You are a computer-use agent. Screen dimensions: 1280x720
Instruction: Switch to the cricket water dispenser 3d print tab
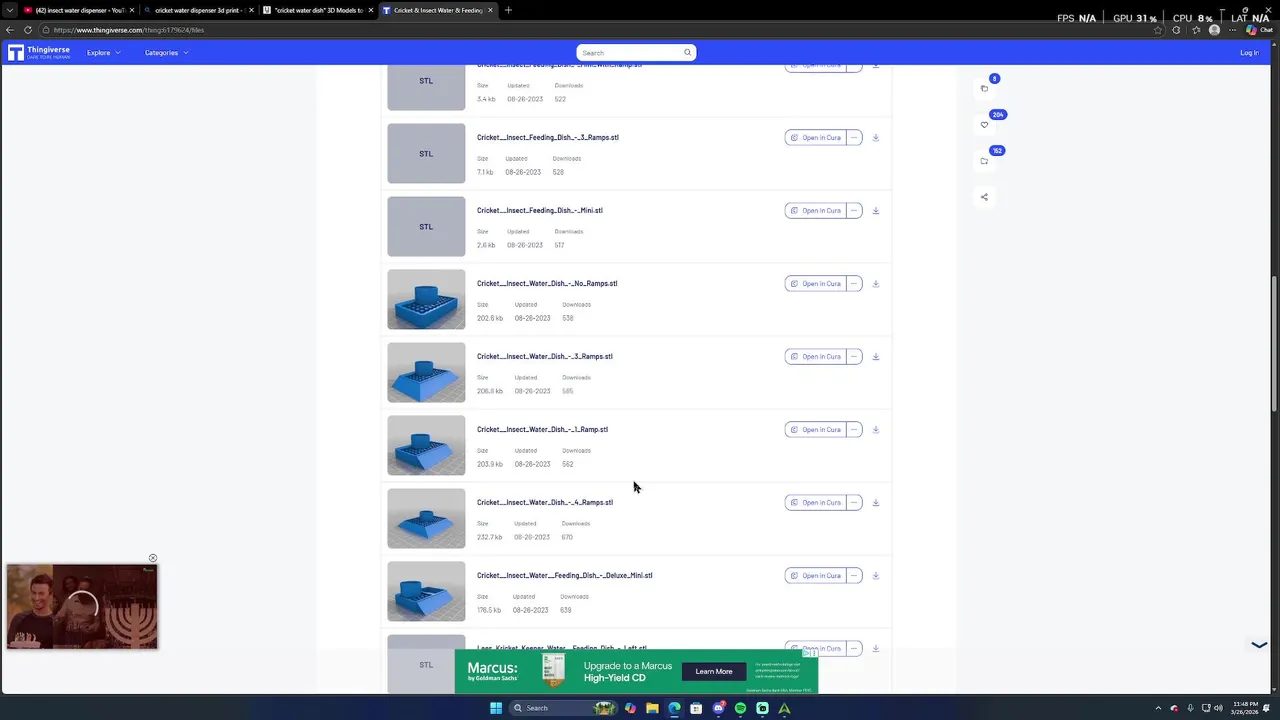[x=197, y=10]
